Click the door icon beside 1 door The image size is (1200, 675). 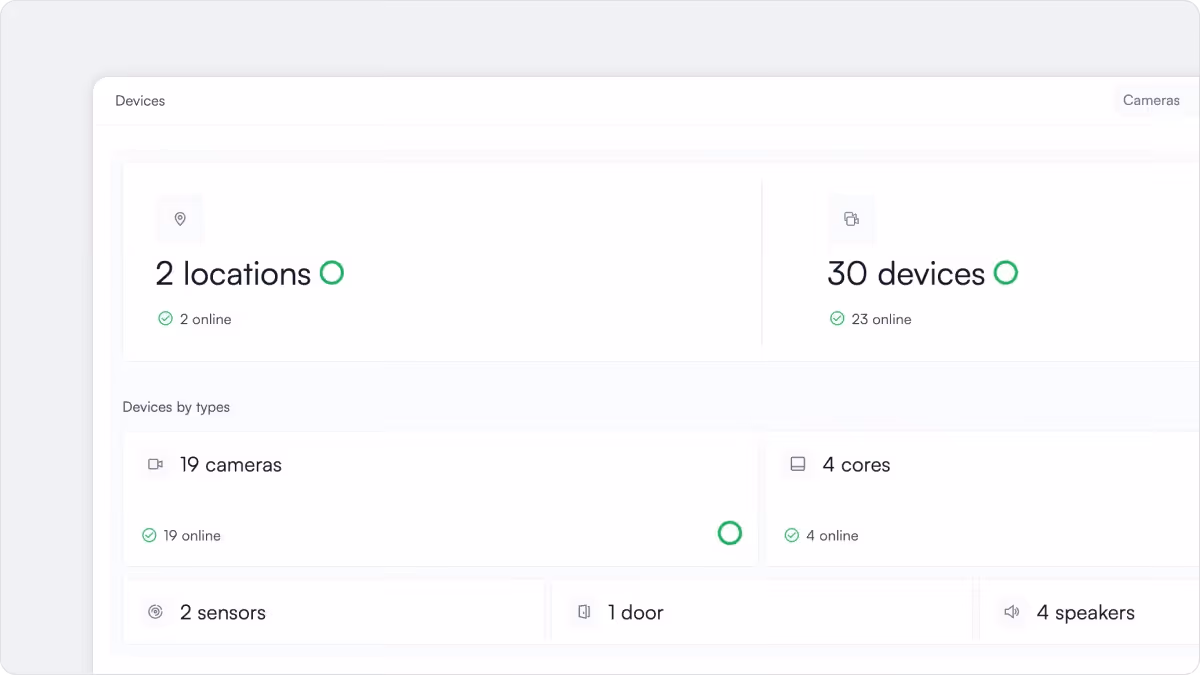(585, 612)
